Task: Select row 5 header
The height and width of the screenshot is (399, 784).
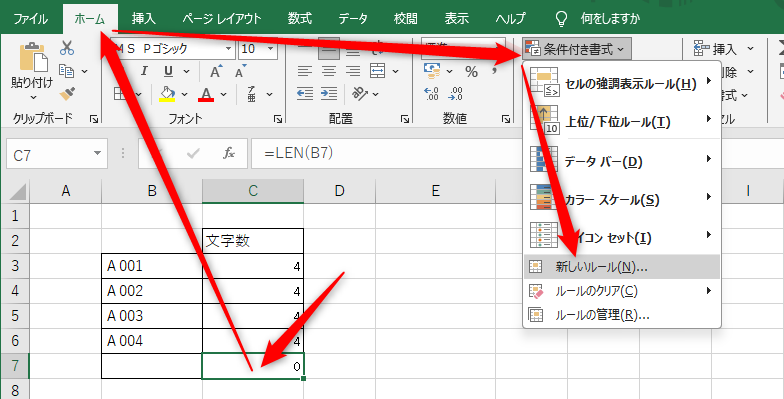Action: (15, 316)
